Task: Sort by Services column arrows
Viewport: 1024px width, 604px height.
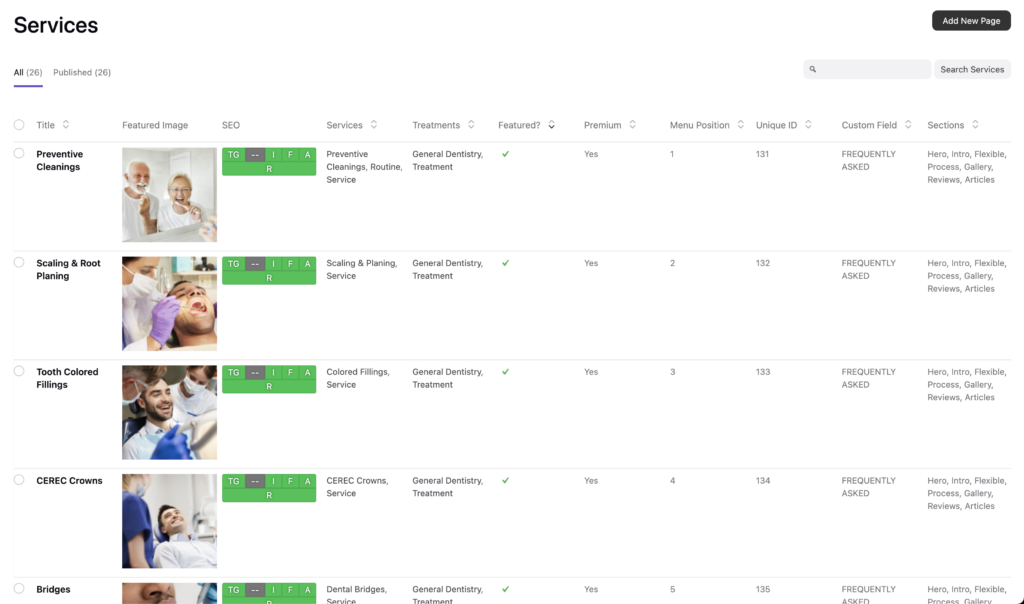Action: click(x=374, y=125)
